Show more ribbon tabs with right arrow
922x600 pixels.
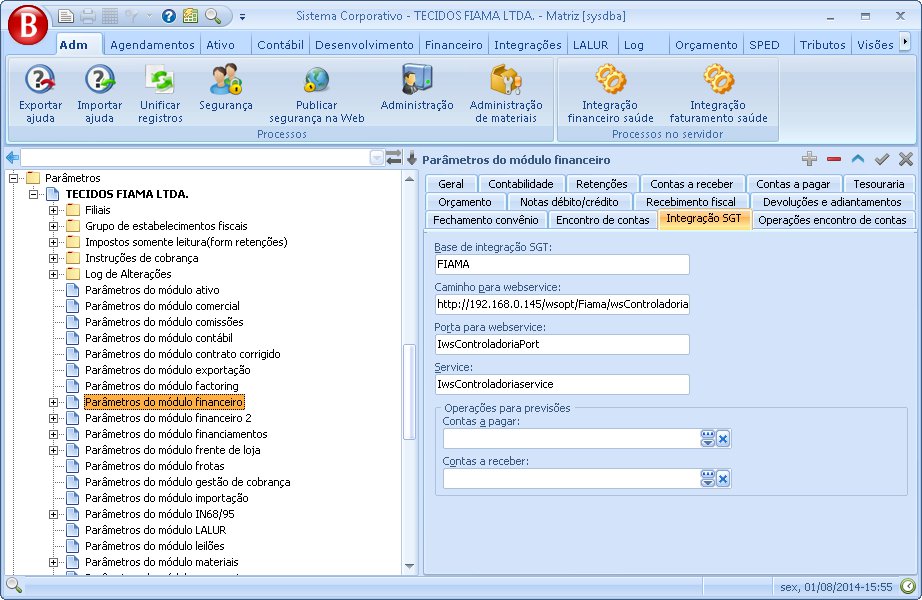pyautogui.click(x=905, y=42)
